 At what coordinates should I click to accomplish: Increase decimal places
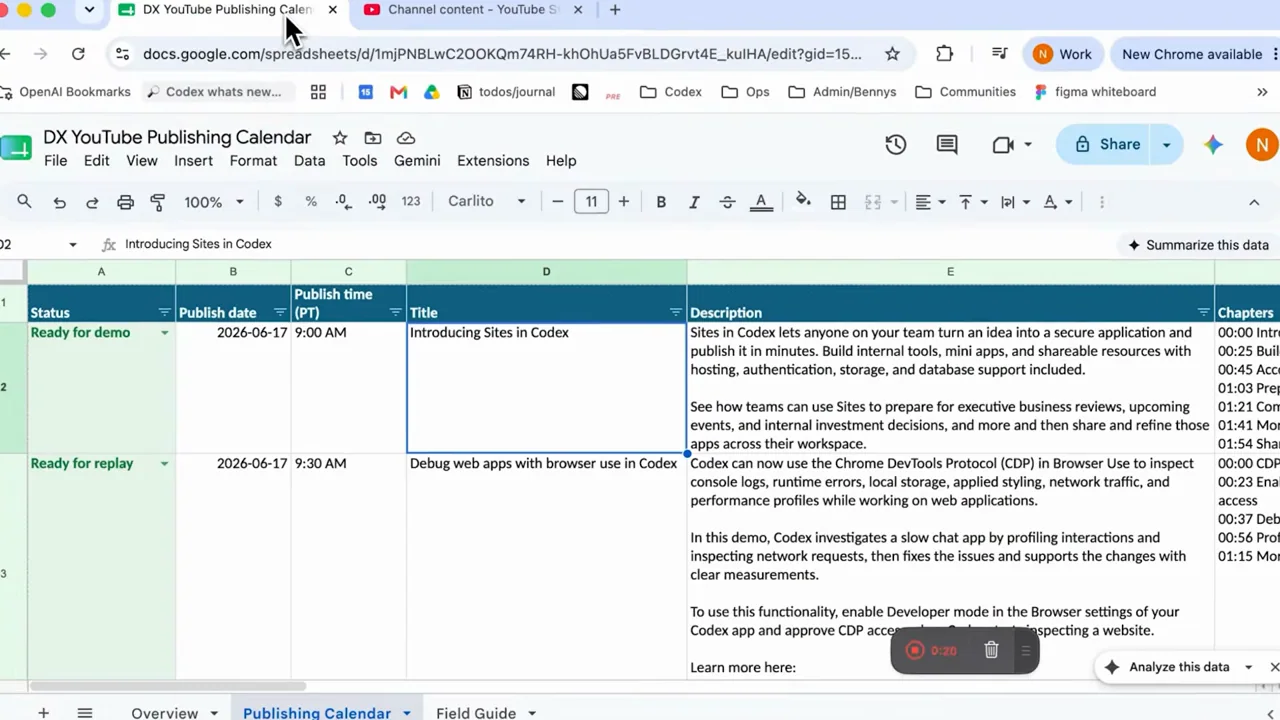[377, 202]
